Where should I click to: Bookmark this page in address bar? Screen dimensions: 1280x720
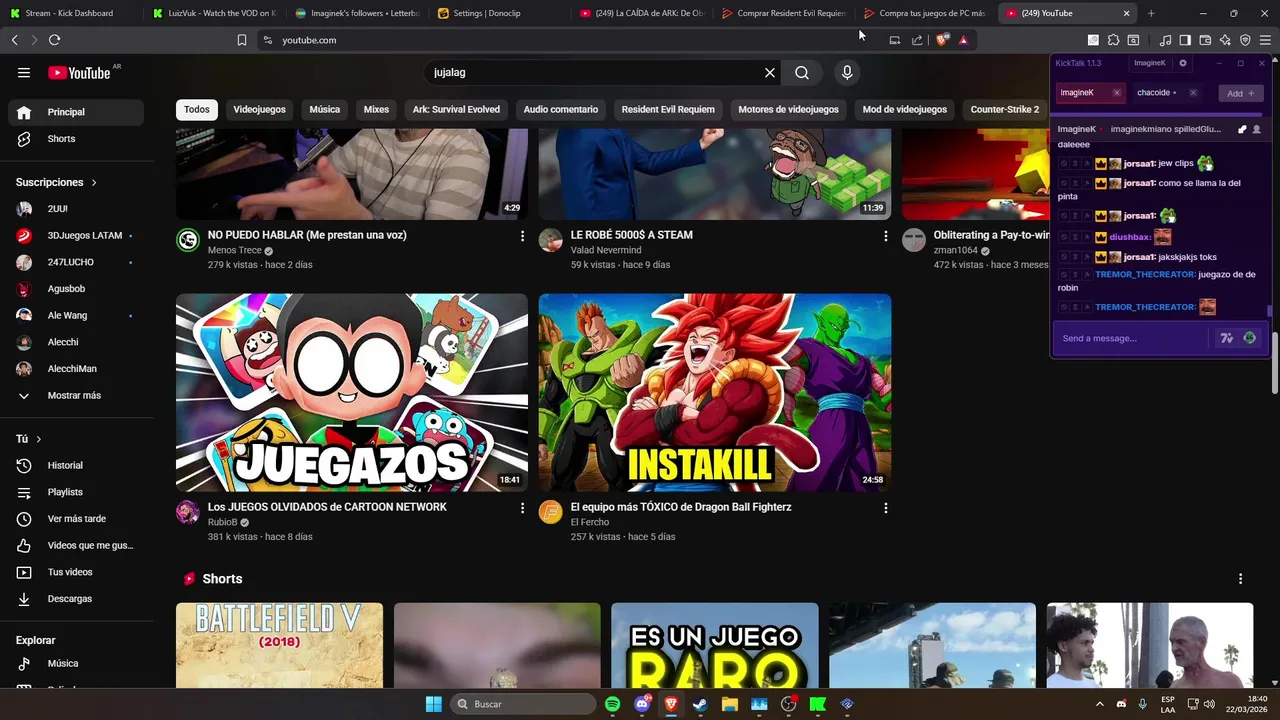click(x=242, y=40)
